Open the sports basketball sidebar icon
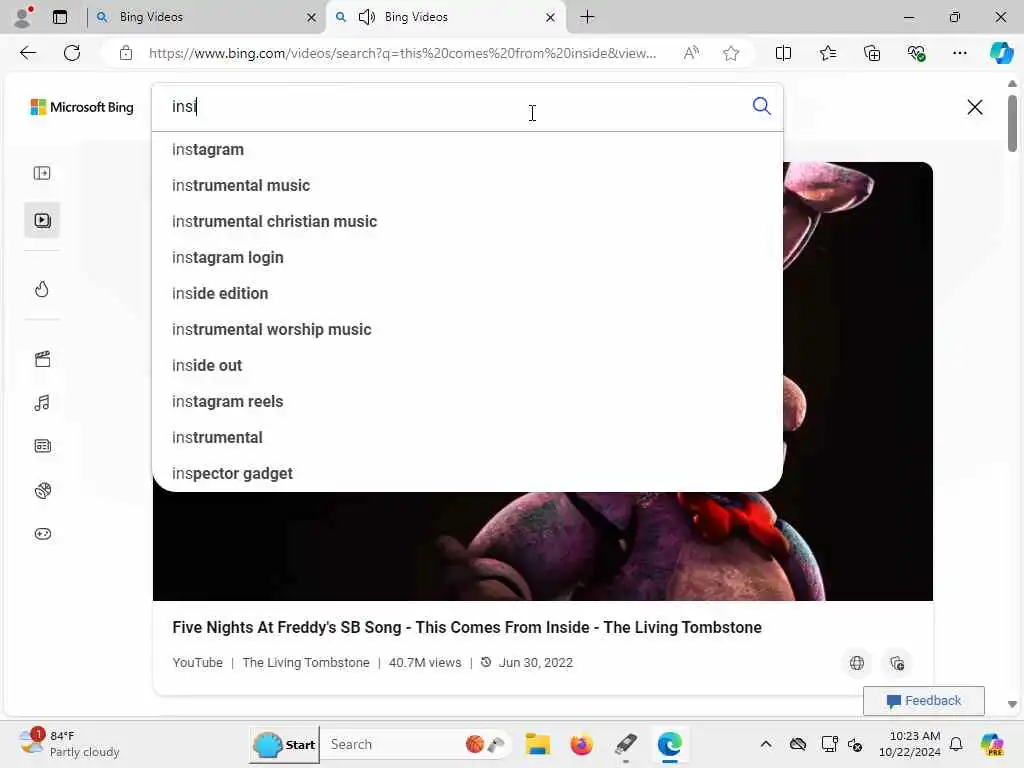Viewport: 1024px width, 768px height. [x=42, y=490]
